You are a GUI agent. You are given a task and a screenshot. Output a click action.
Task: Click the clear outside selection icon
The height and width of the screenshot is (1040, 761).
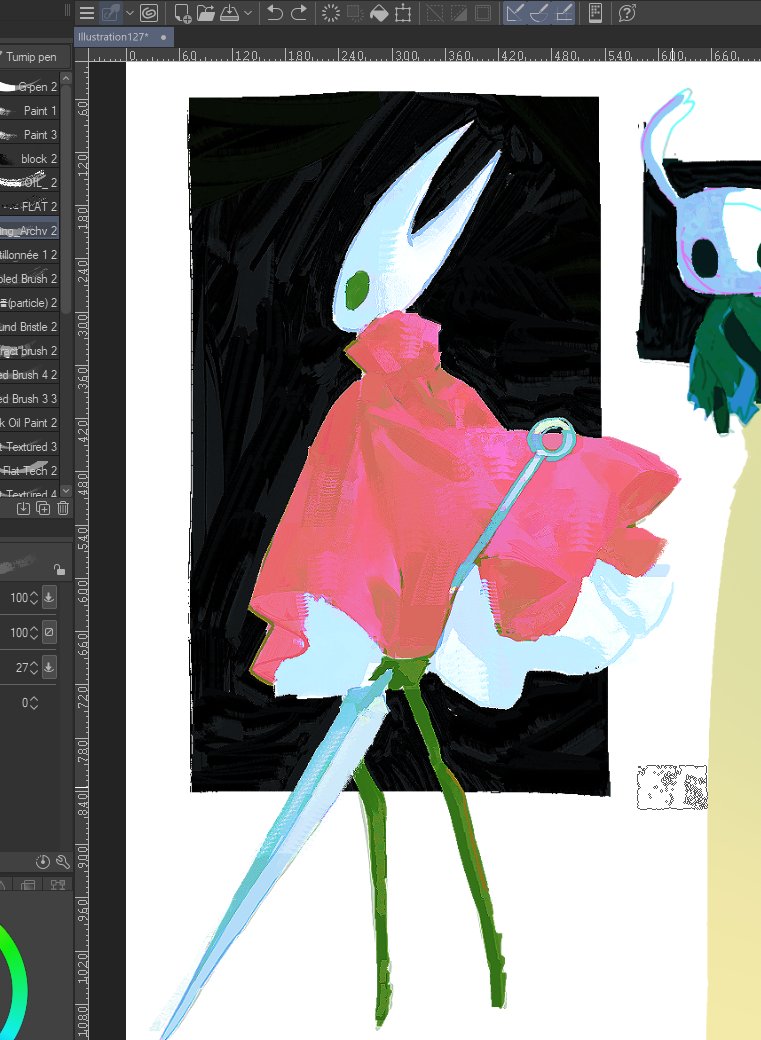pyautogui.click(x=355, y=13)
